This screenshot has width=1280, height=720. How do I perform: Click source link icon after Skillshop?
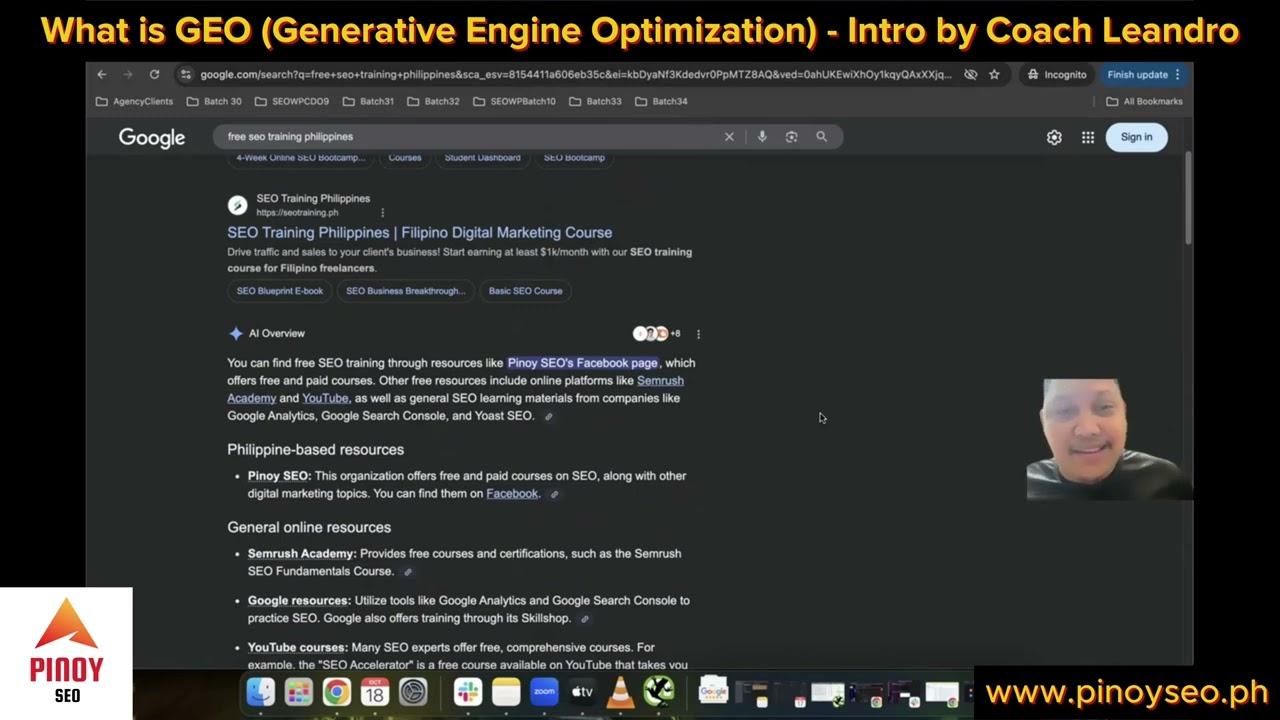click(585, 619)
